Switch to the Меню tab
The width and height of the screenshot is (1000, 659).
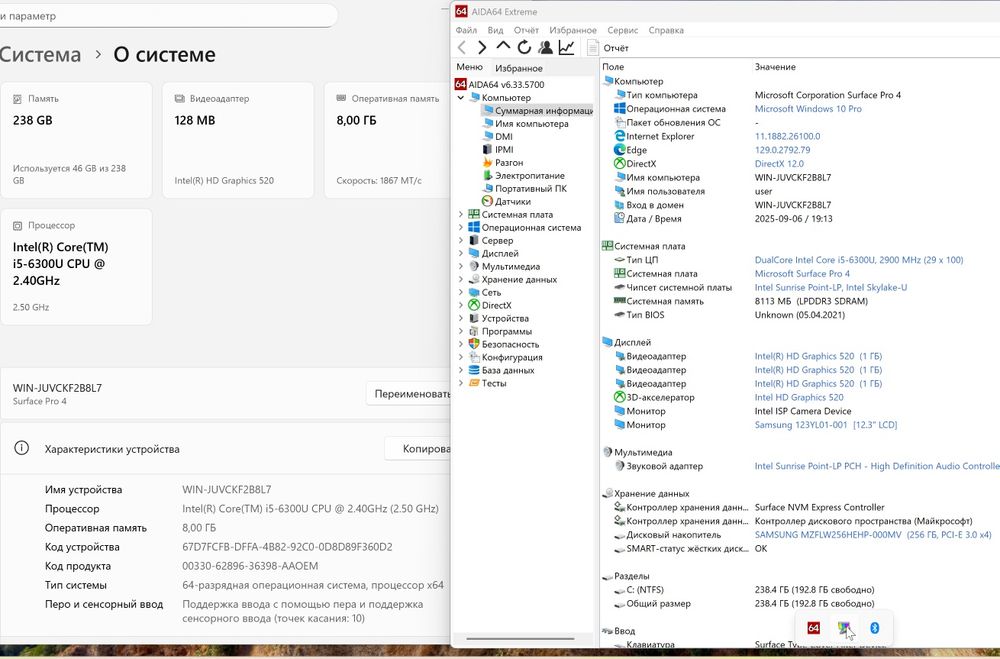(469, 67)
